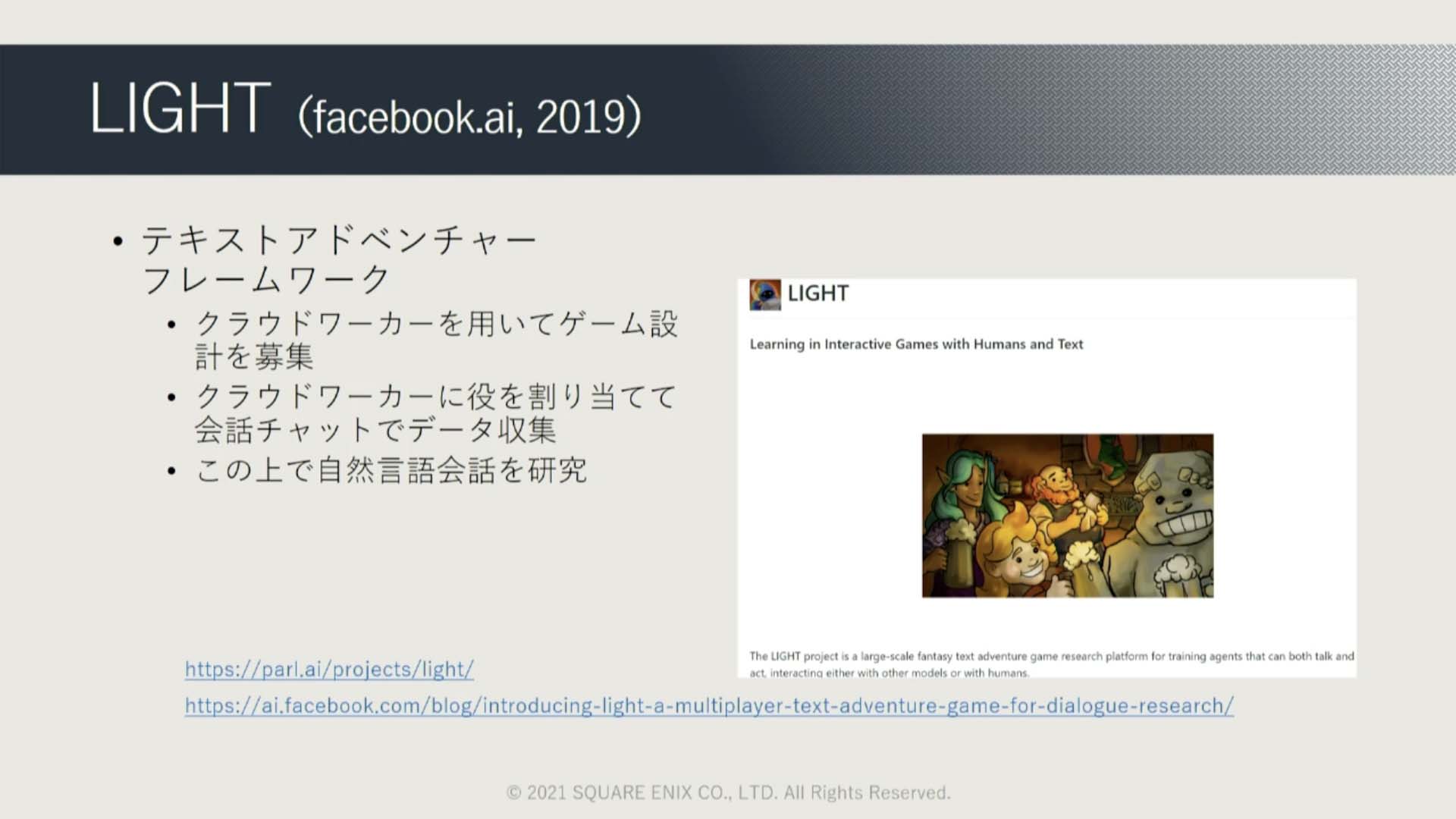The image size is (1456, 819).
Task: Click 'Learning in Interactive Games with Humans and Text'
Action: point(916,344)
